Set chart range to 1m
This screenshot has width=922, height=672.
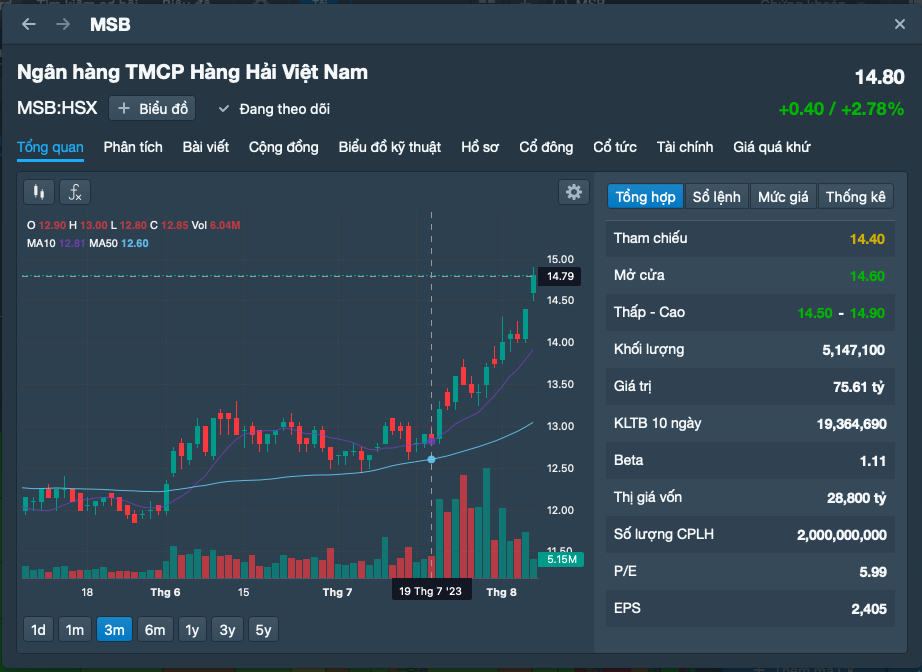(x=75, y=630)
